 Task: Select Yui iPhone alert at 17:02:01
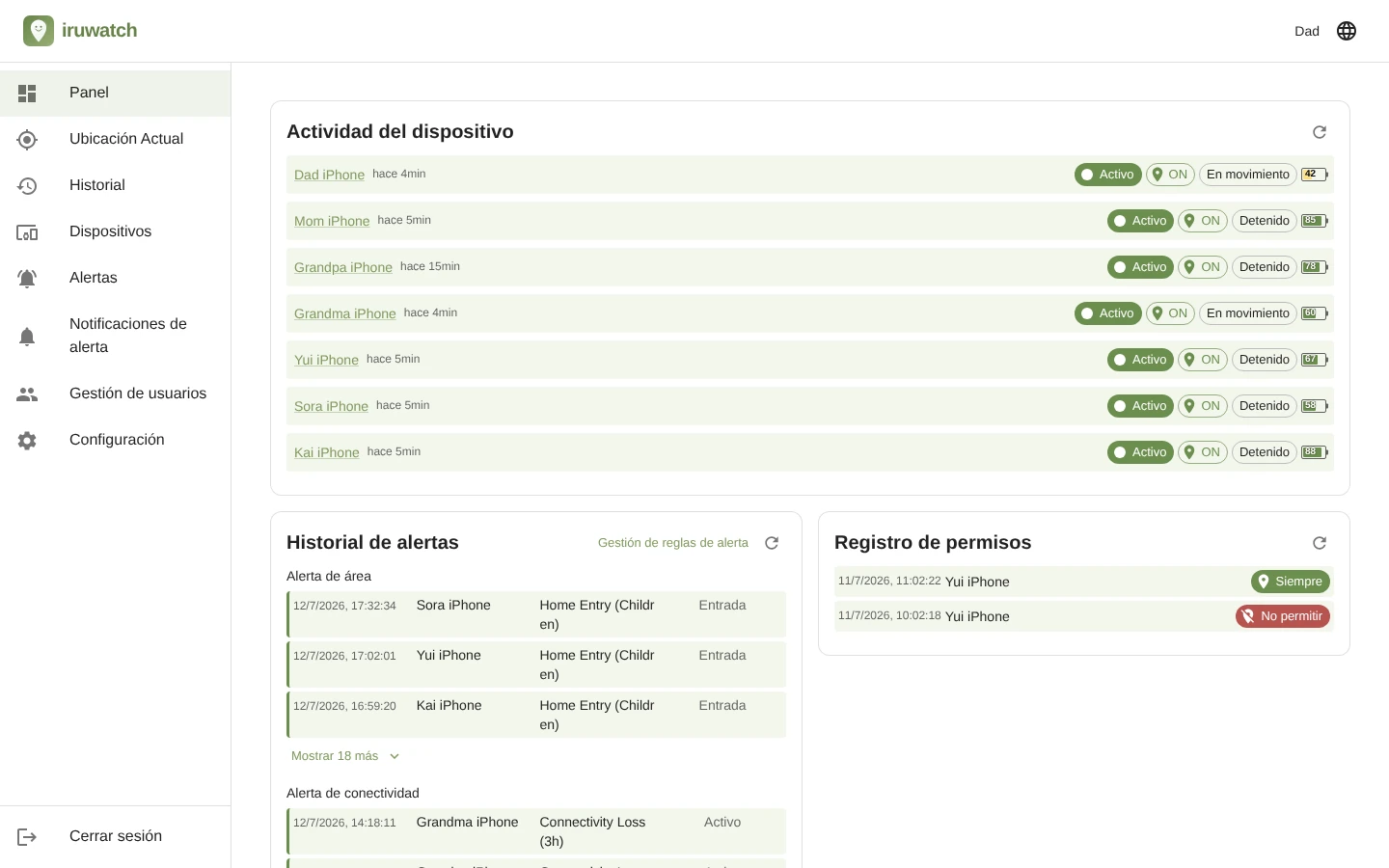coord(536,665)
